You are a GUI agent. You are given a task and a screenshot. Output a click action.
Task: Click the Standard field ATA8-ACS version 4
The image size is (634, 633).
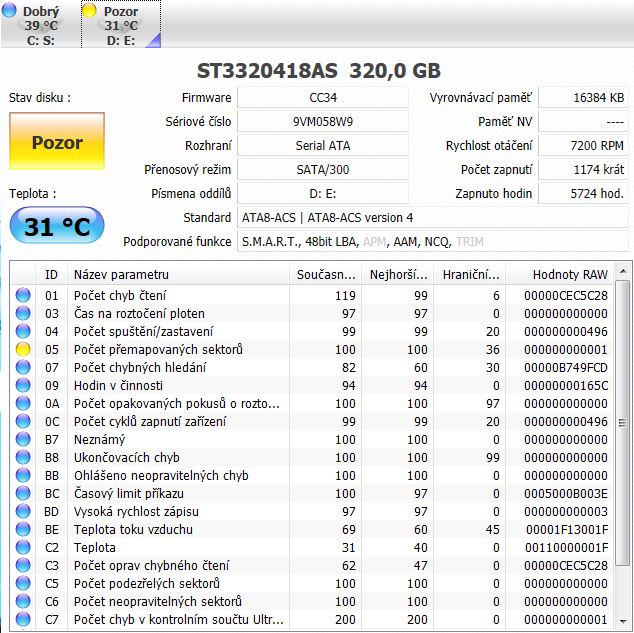433,217
